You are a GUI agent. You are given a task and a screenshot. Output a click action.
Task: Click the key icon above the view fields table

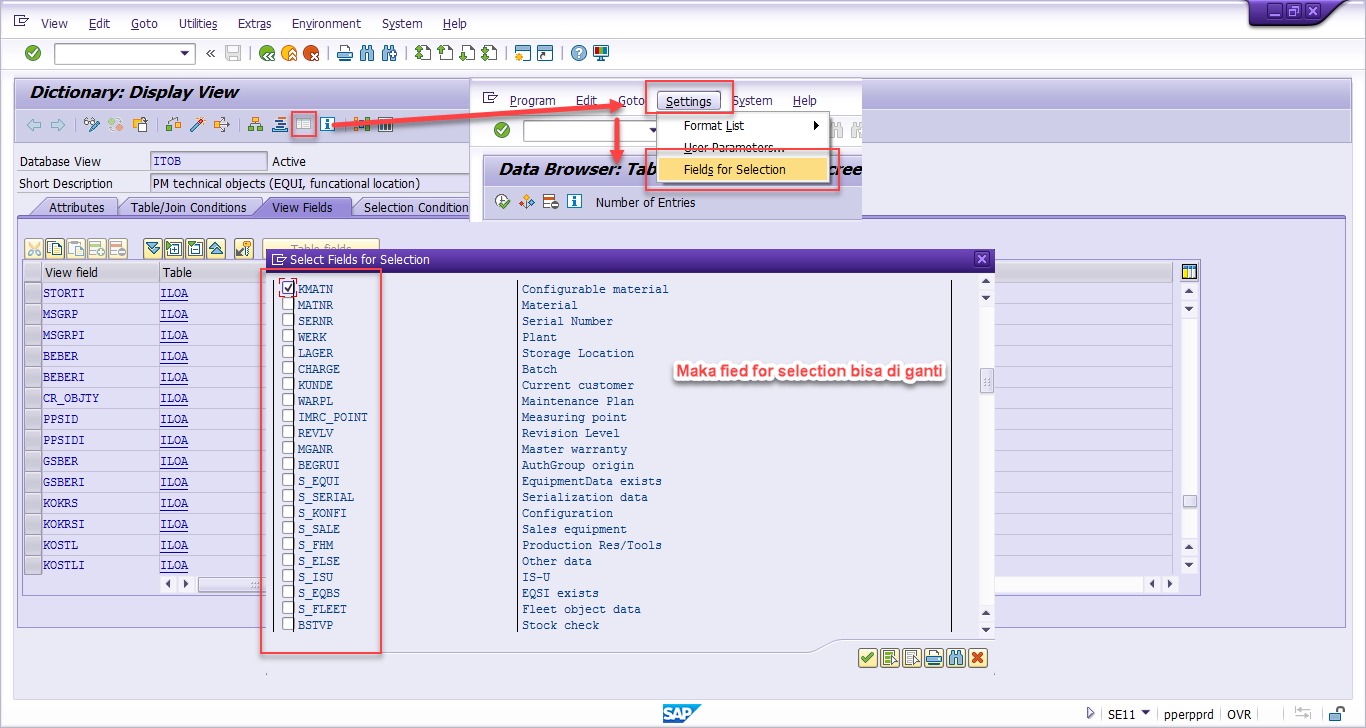point(243,248)
